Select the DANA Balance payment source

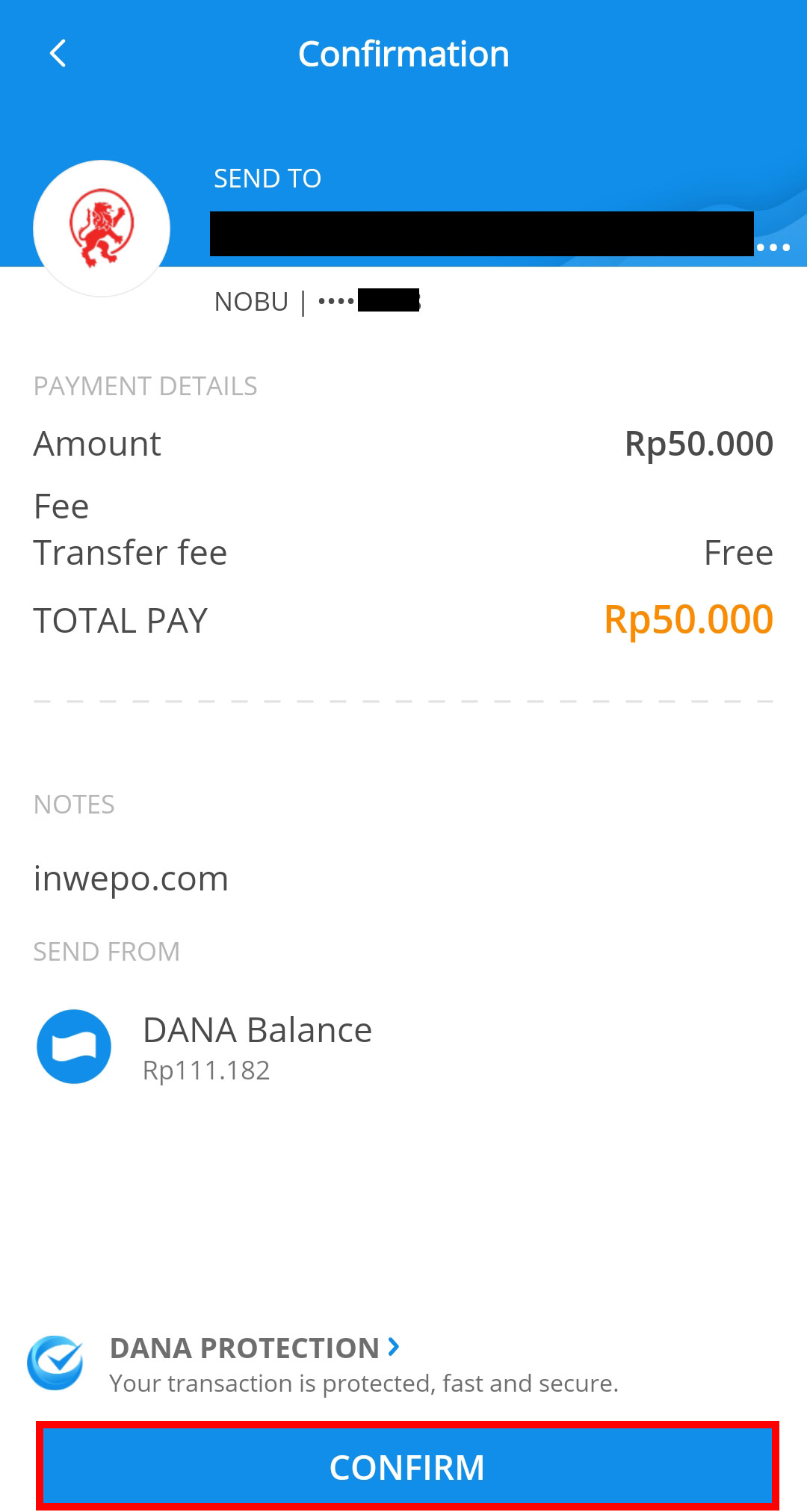click(x=257, y=1031)
